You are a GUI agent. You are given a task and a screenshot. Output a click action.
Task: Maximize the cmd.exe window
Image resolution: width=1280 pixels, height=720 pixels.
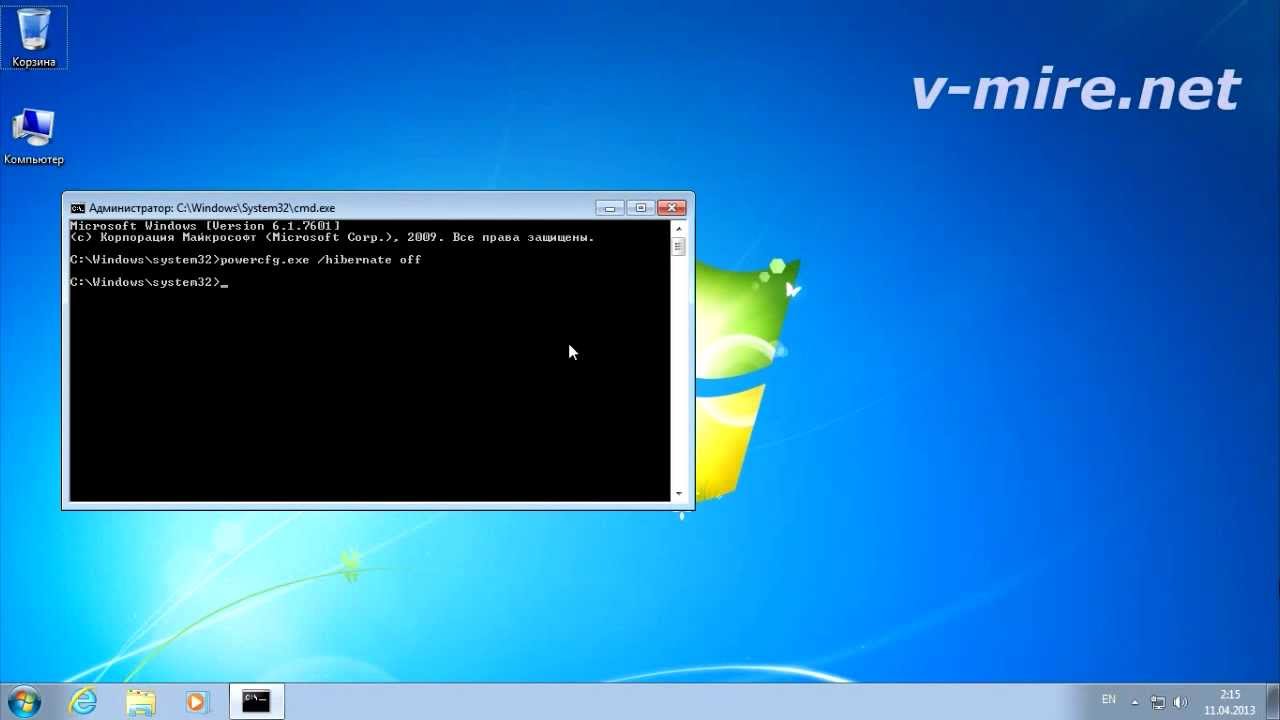click(641, 208)
